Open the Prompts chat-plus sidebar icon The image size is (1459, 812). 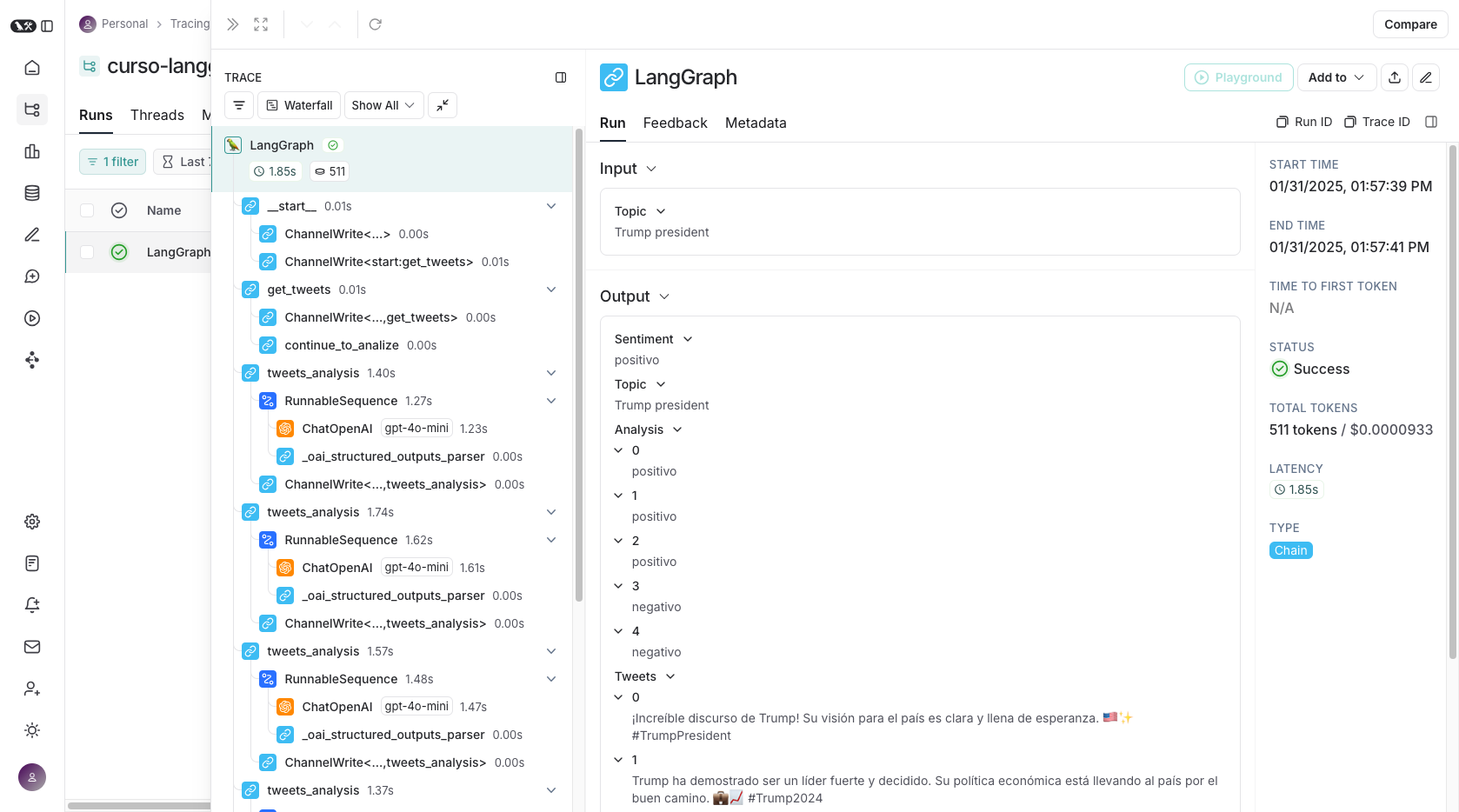coord(32,276)
